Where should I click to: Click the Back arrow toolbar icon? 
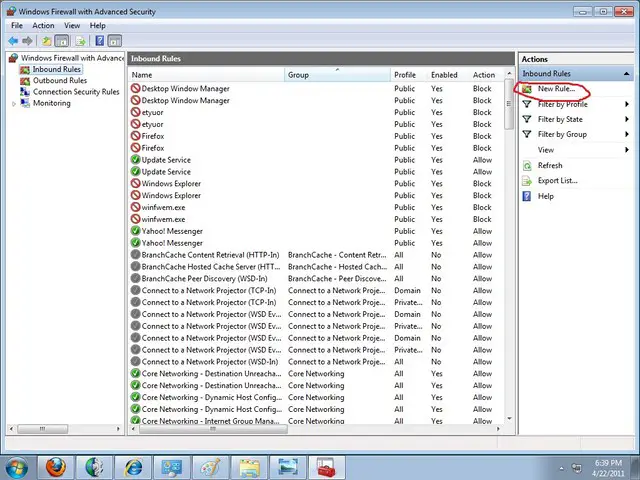(x=13, y=41)
